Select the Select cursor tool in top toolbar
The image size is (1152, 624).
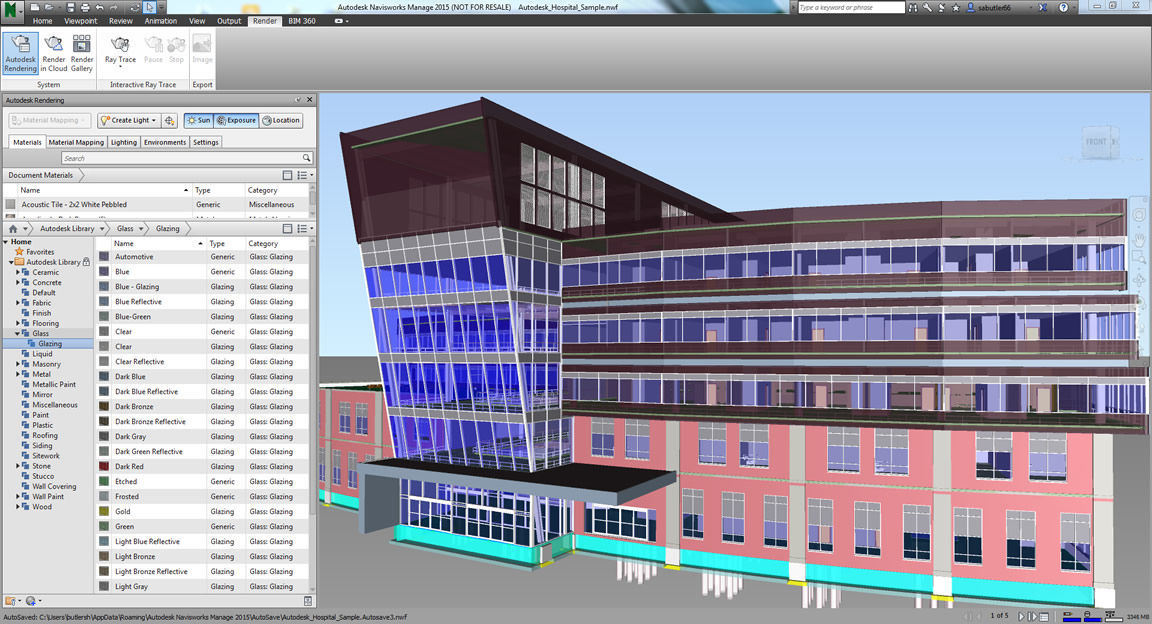coord(149,7)
